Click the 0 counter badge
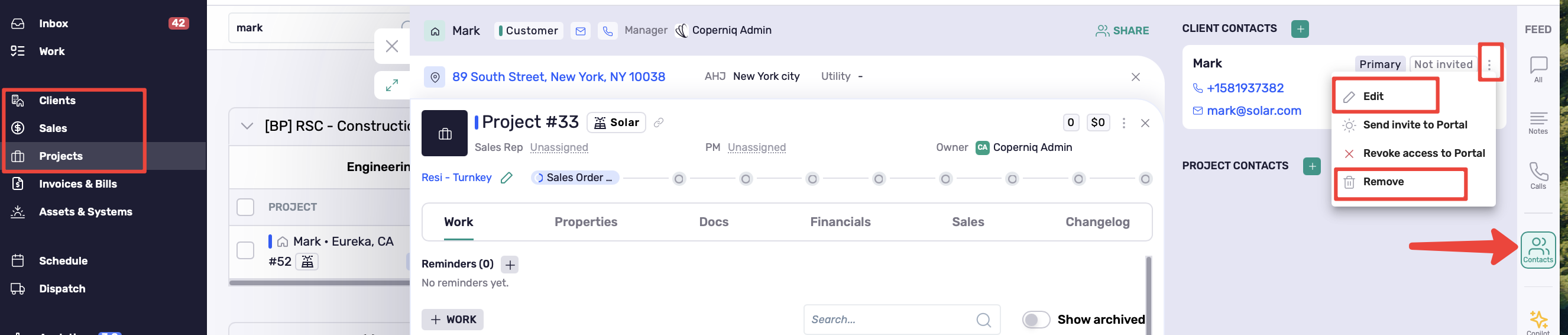 (1070, 123)
